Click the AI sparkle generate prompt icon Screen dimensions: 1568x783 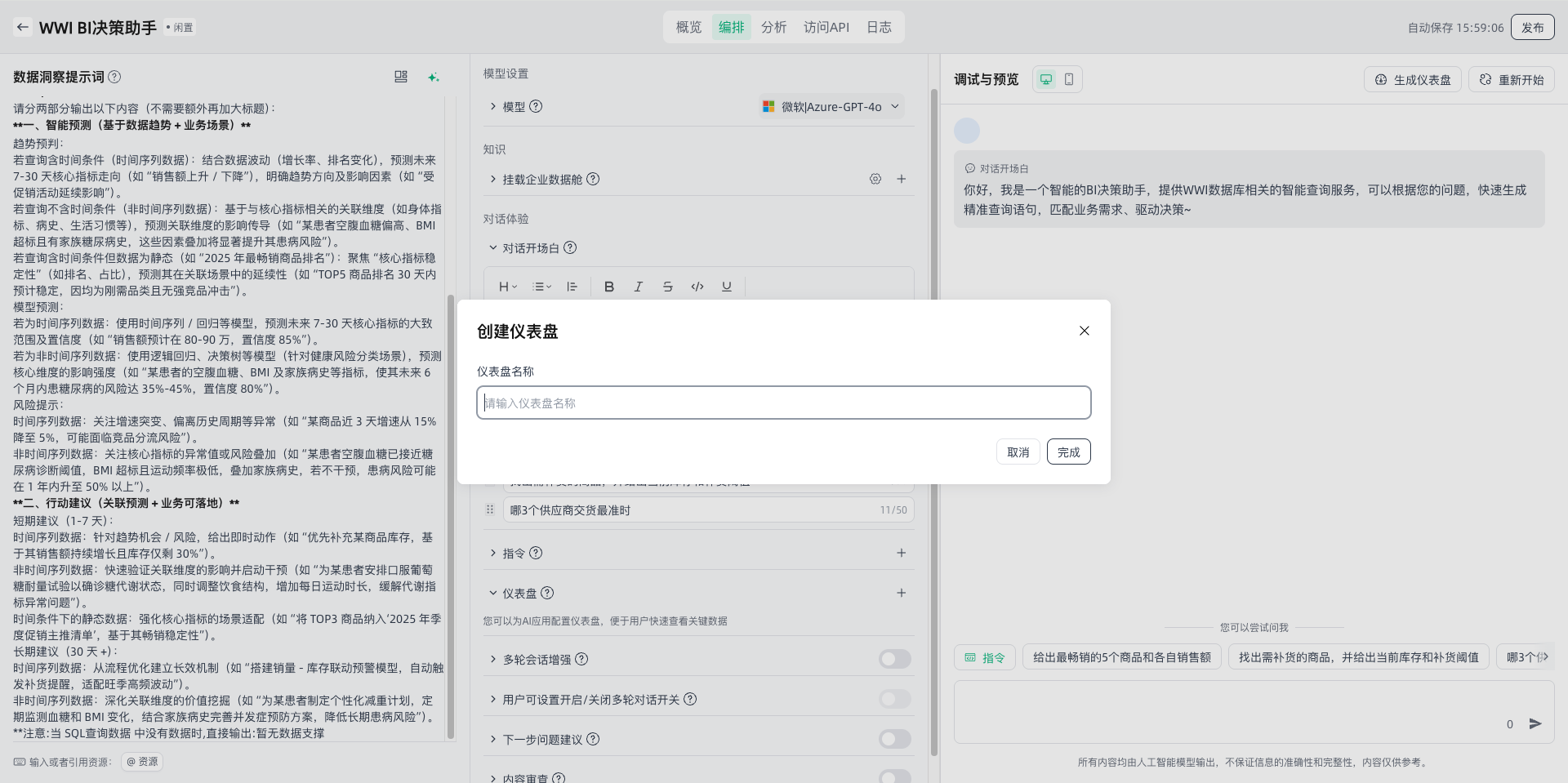pyautogui.click(x=434, y=77)
